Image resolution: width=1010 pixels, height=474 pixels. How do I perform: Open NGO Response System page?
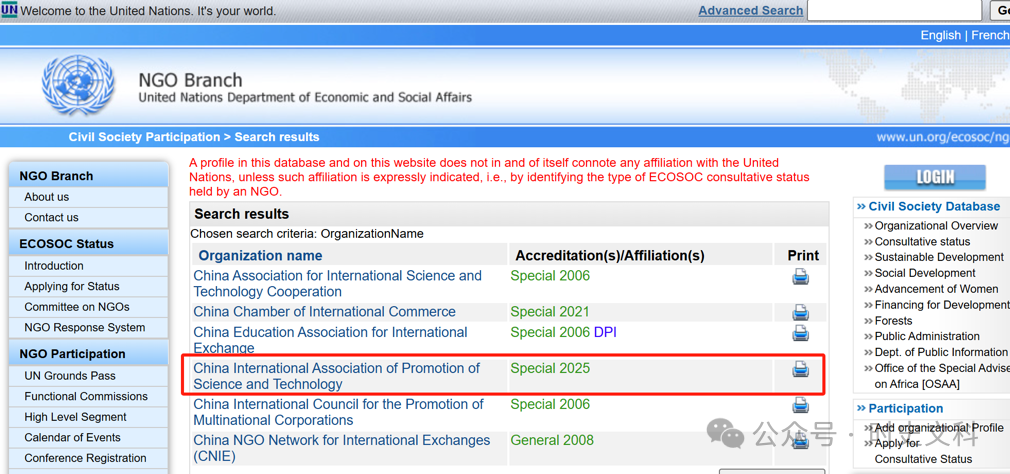click(x=84, y=328)
